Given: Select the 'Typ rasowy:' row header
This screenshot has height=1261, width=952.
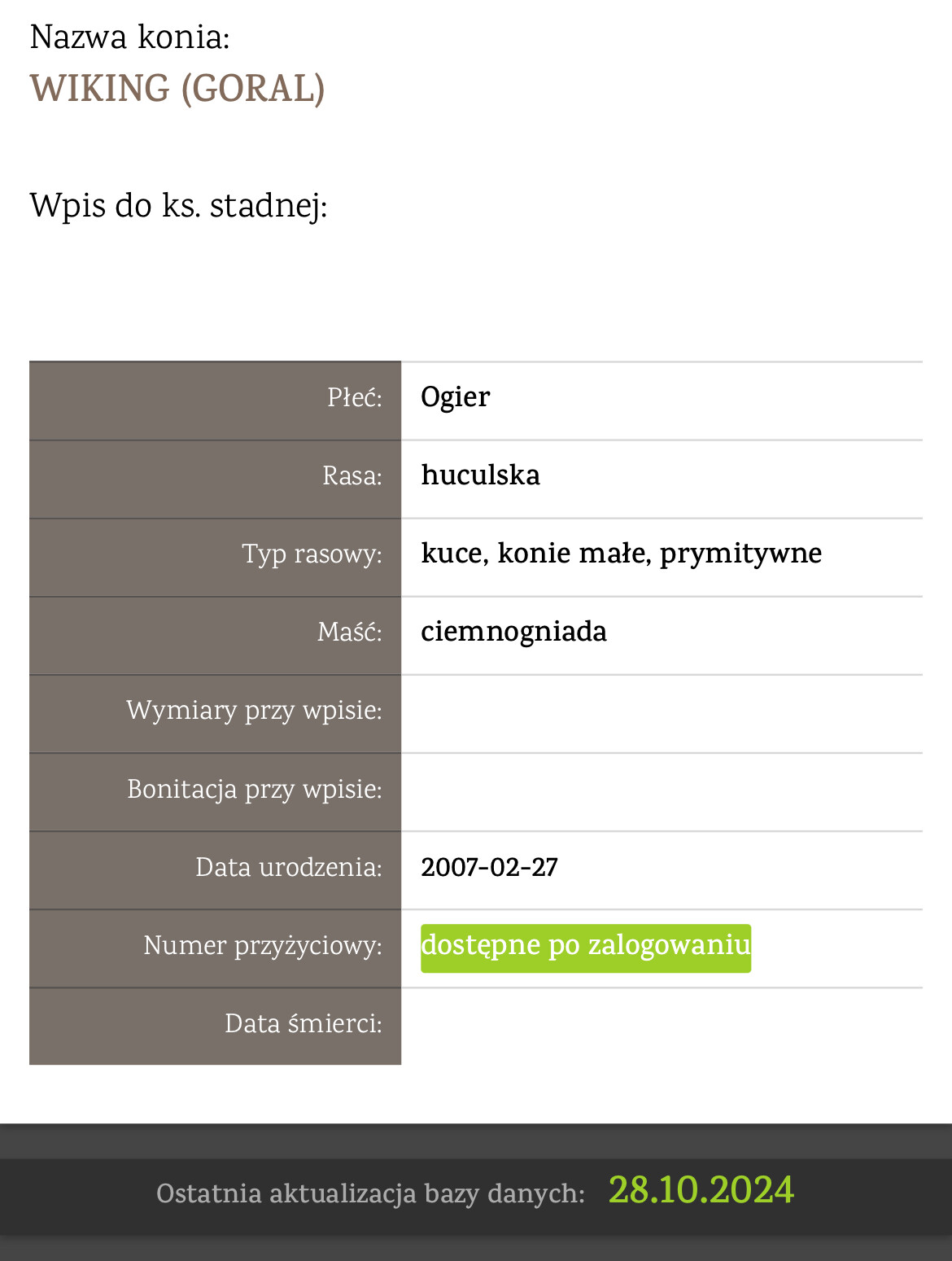Looking at the screenshot, I should click(x=312, y=554).
